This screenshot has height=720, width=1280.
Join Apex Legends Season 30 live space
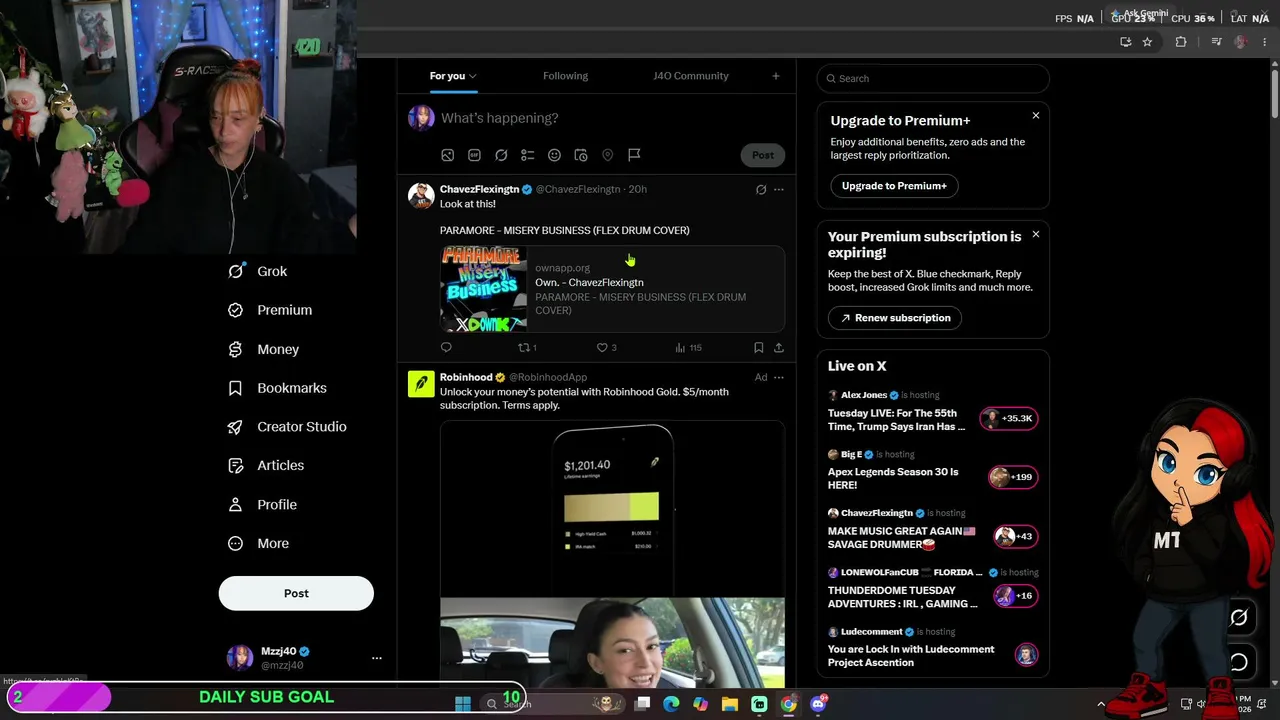point(932,471)
